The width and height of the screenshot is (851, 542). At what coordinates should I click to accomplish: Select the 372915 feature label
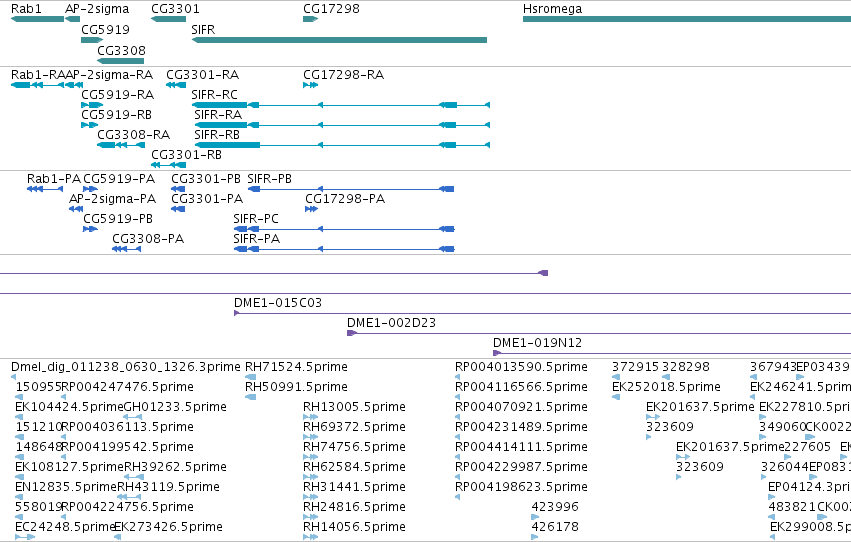636,367
